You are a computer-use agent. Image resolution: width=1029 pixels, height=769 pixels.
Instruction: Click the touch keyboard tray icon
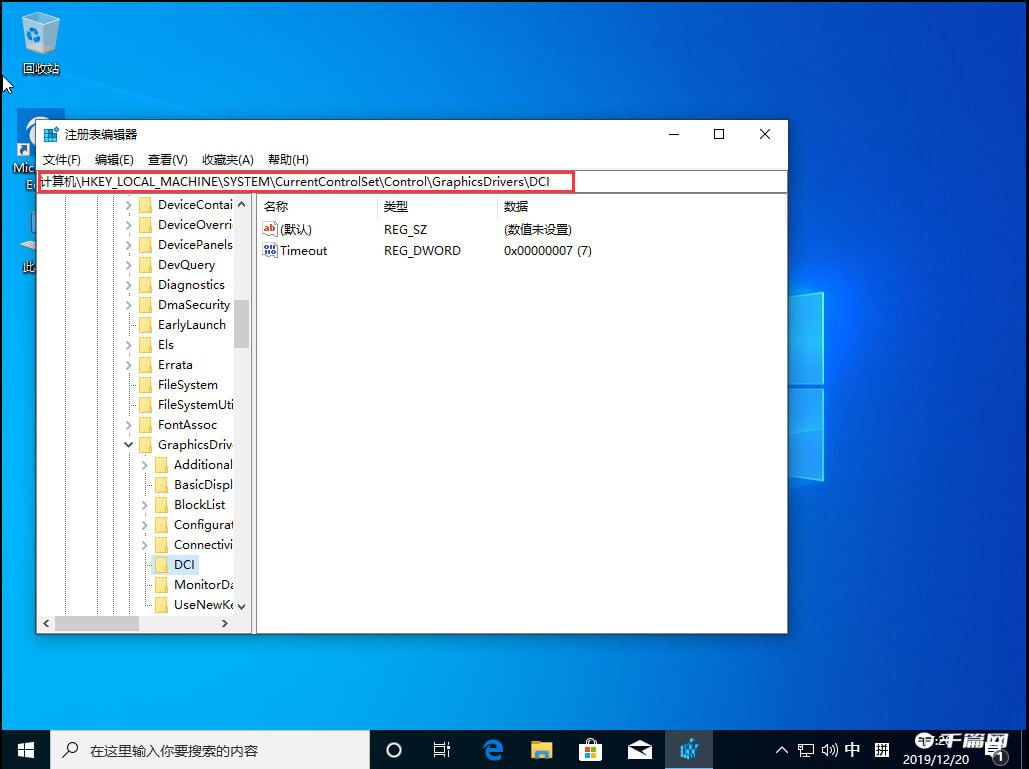[881, 749]
